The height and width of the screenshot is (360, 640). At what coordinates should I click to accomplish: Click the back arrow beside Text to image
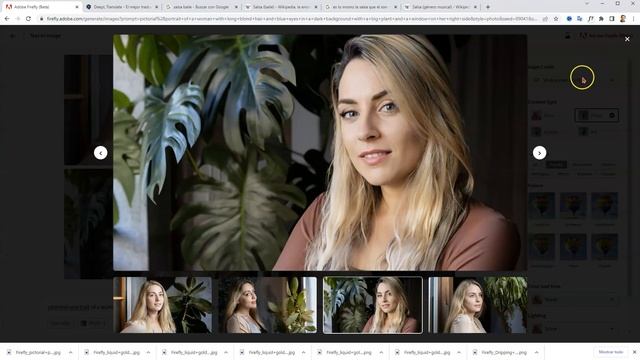(13, 36)
